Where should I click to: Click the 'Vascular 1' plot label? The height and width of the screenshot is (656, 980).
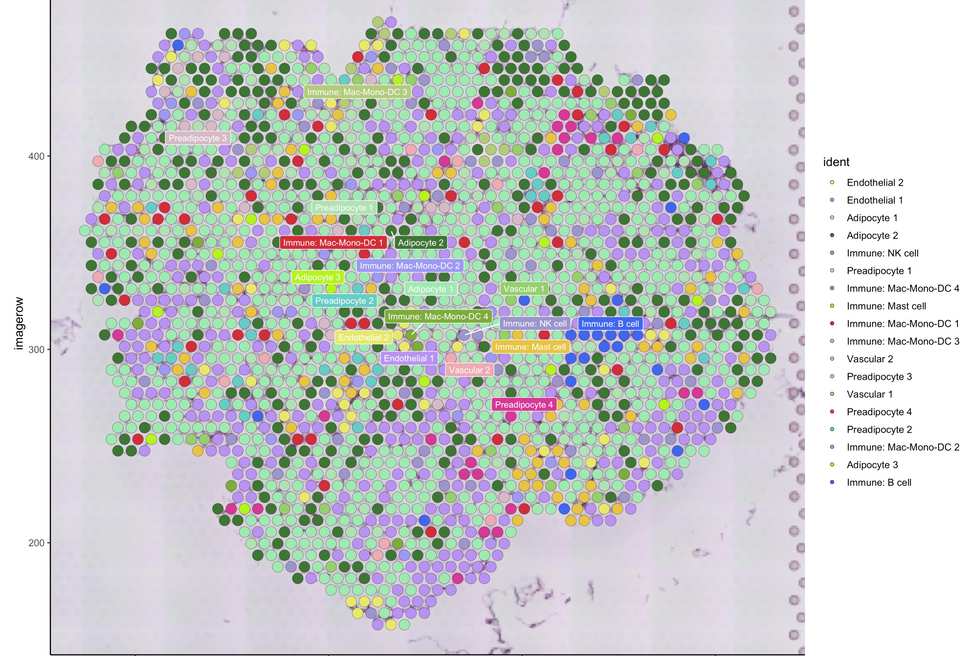tap(524, 289)
